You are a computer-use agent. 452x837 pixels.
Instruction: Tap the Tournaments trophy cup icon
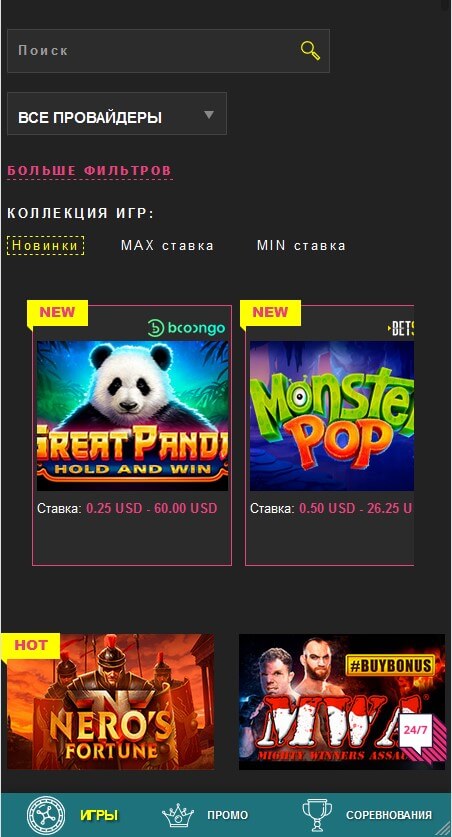[x=317, y=815]
